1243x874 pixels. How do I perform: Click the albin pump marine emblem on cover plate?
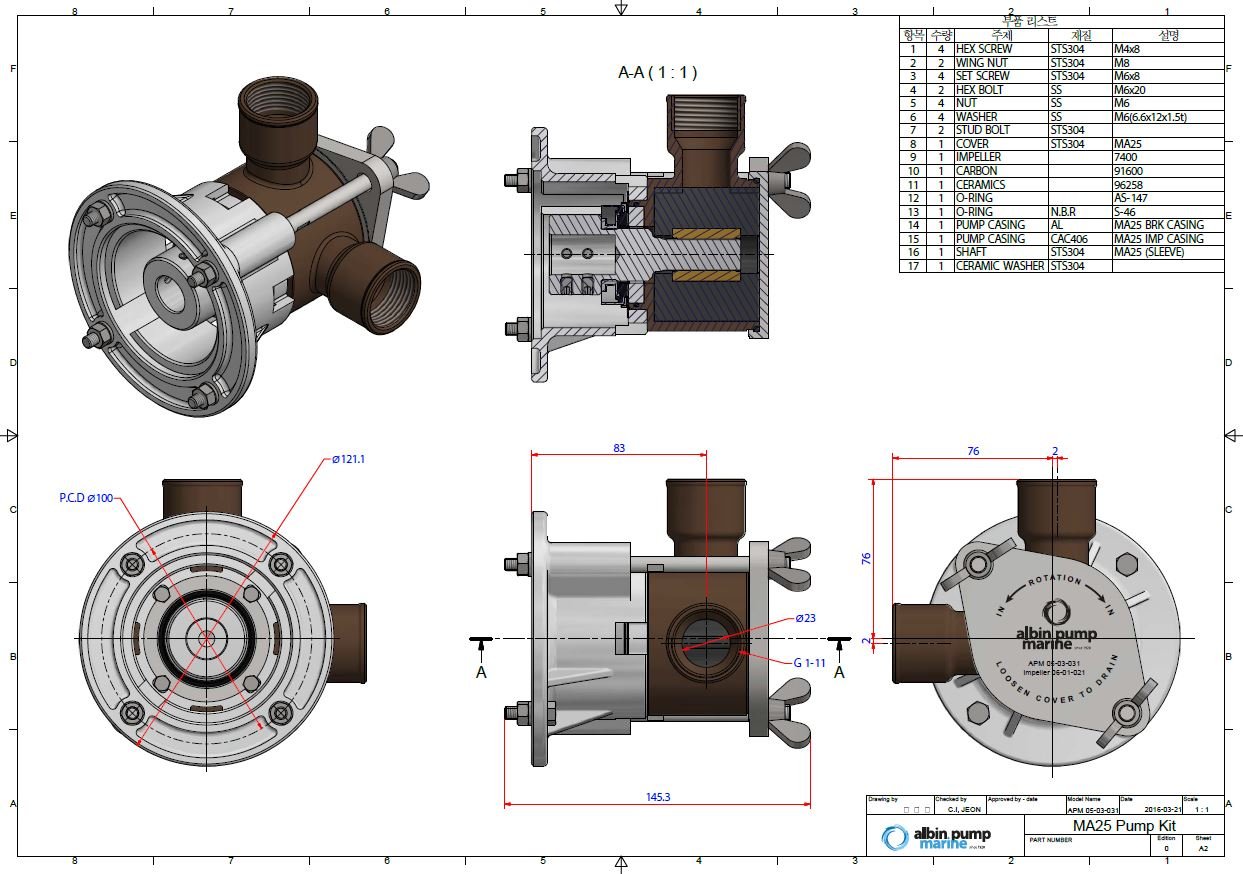[1056, 628]
